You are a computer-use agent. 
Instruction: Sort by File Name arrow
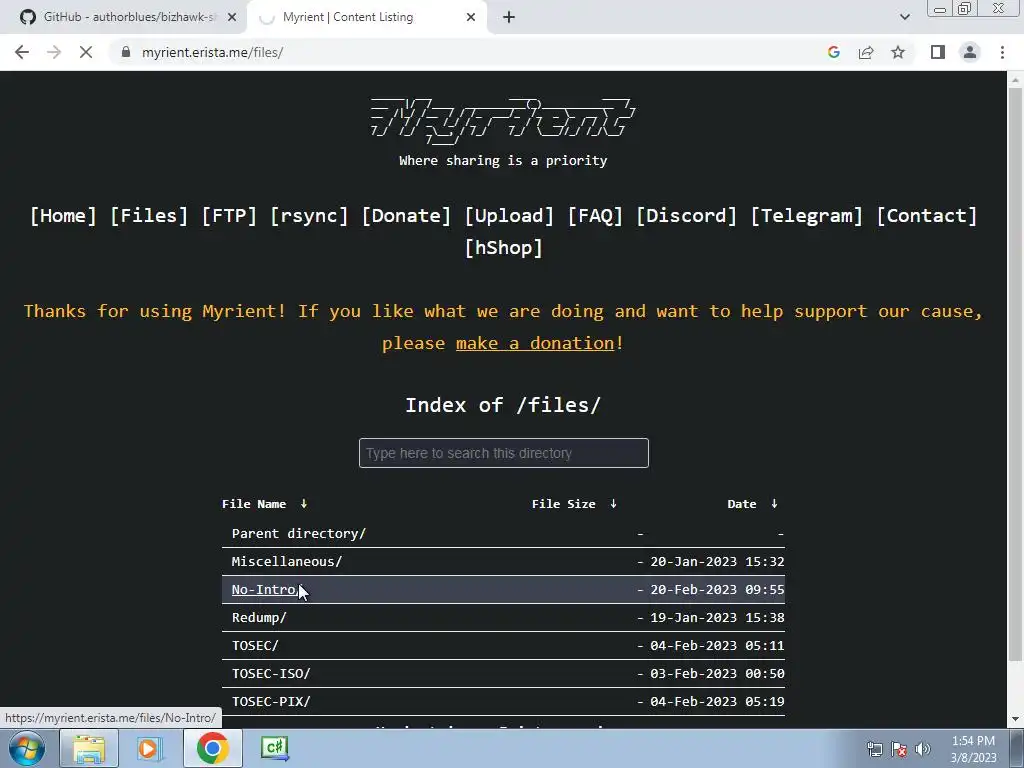(304, 504)
